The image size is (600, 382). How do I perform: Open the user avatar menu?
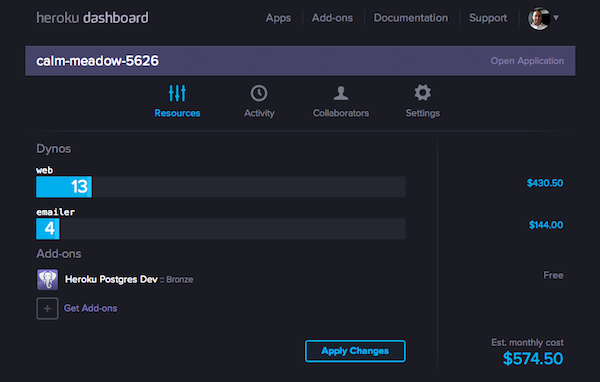click(x=539, y=18)
